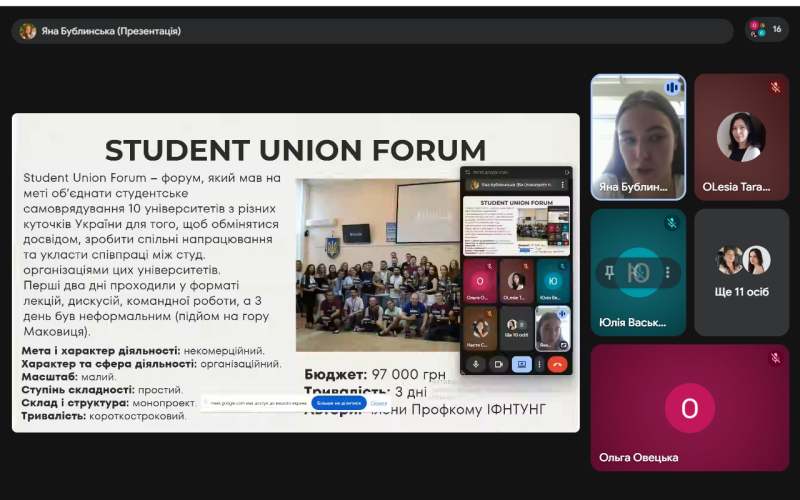Click Тривалість: короткостроковий line
This screenshot has width=800, height=500.
104,416
